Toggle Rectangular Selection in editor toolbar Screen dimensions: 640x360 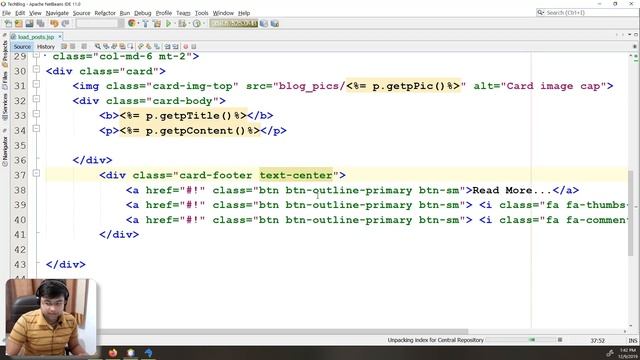(130, 47)
